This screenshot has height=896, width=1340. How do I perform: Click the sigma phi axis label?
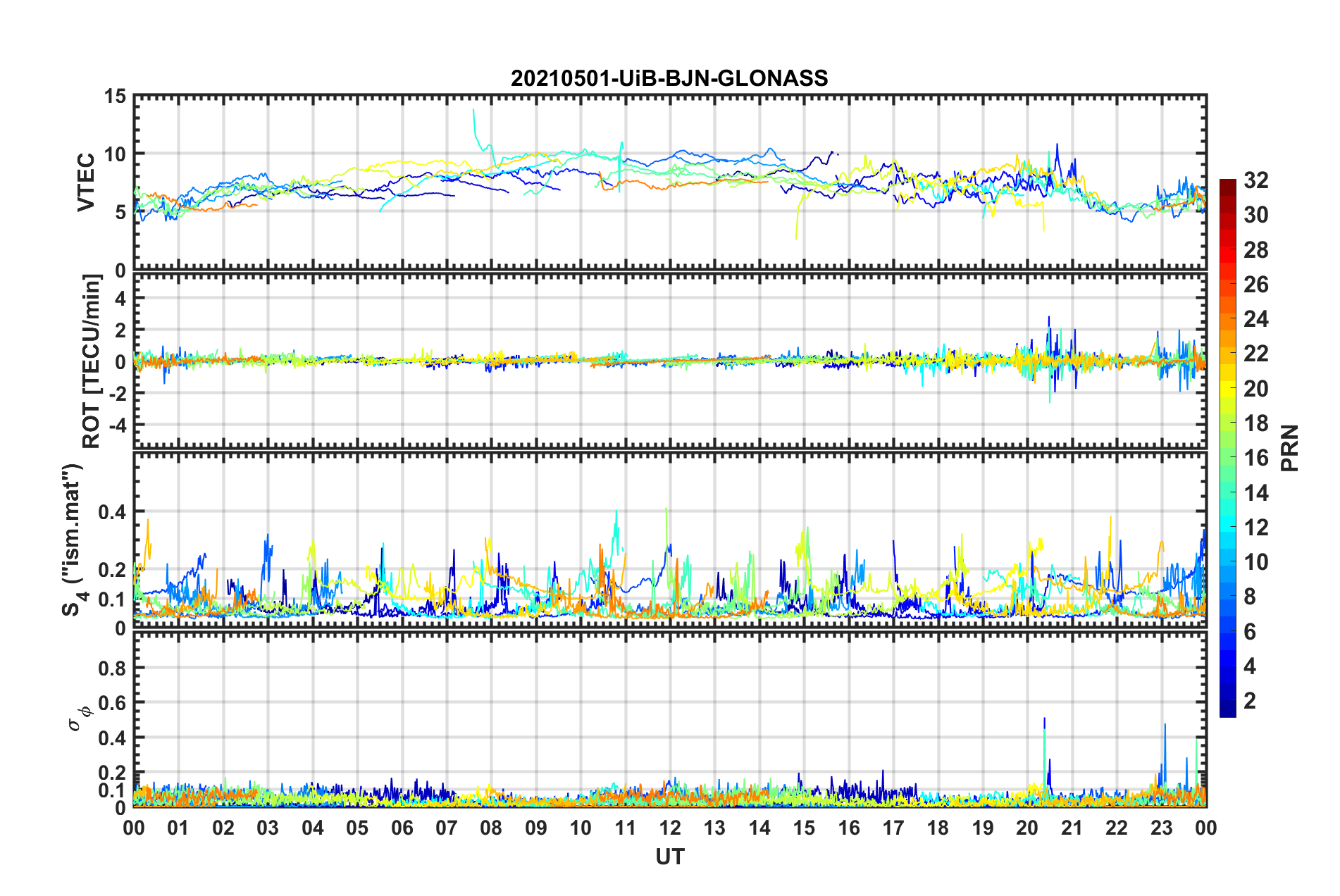pyautogui.click(x=80, y=719)
